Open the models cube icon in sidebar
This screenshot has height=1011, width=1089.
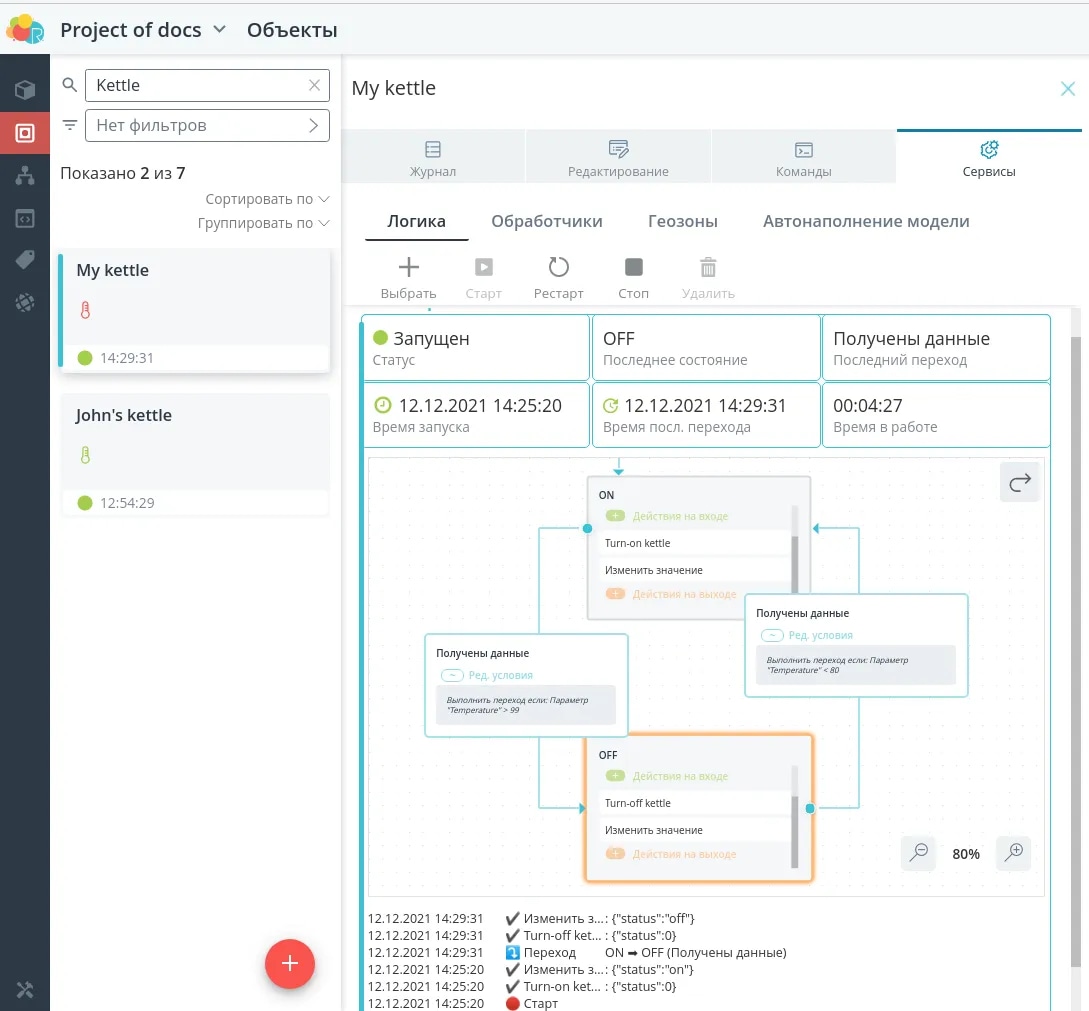[x=25, y=90]
